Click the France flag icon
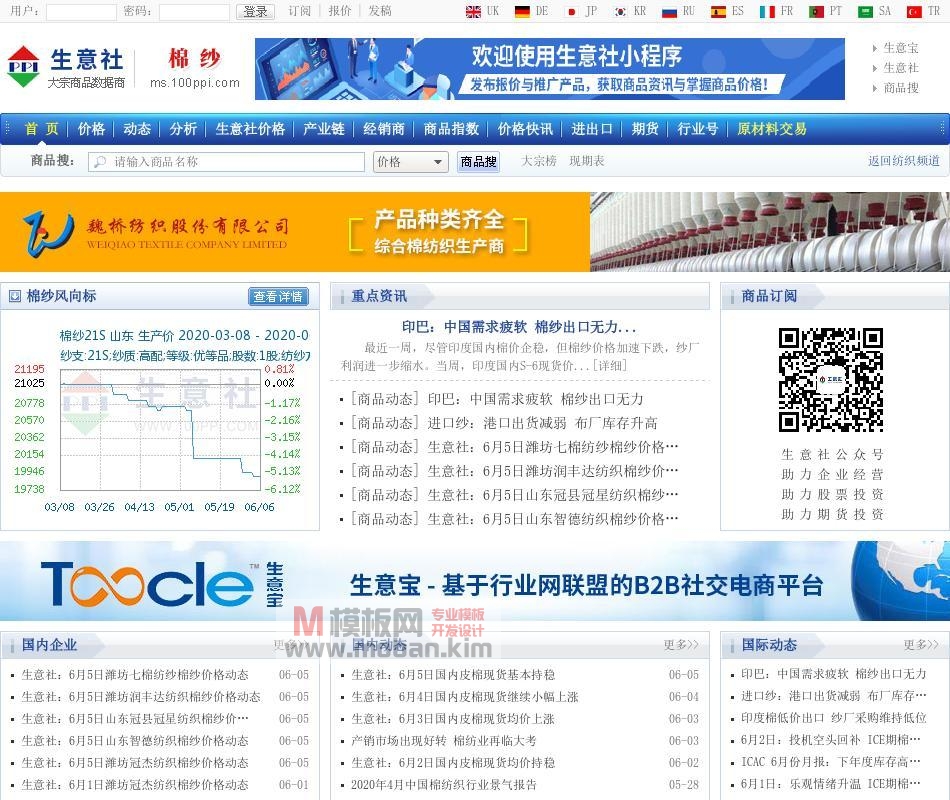 click(x=768, y=12)
